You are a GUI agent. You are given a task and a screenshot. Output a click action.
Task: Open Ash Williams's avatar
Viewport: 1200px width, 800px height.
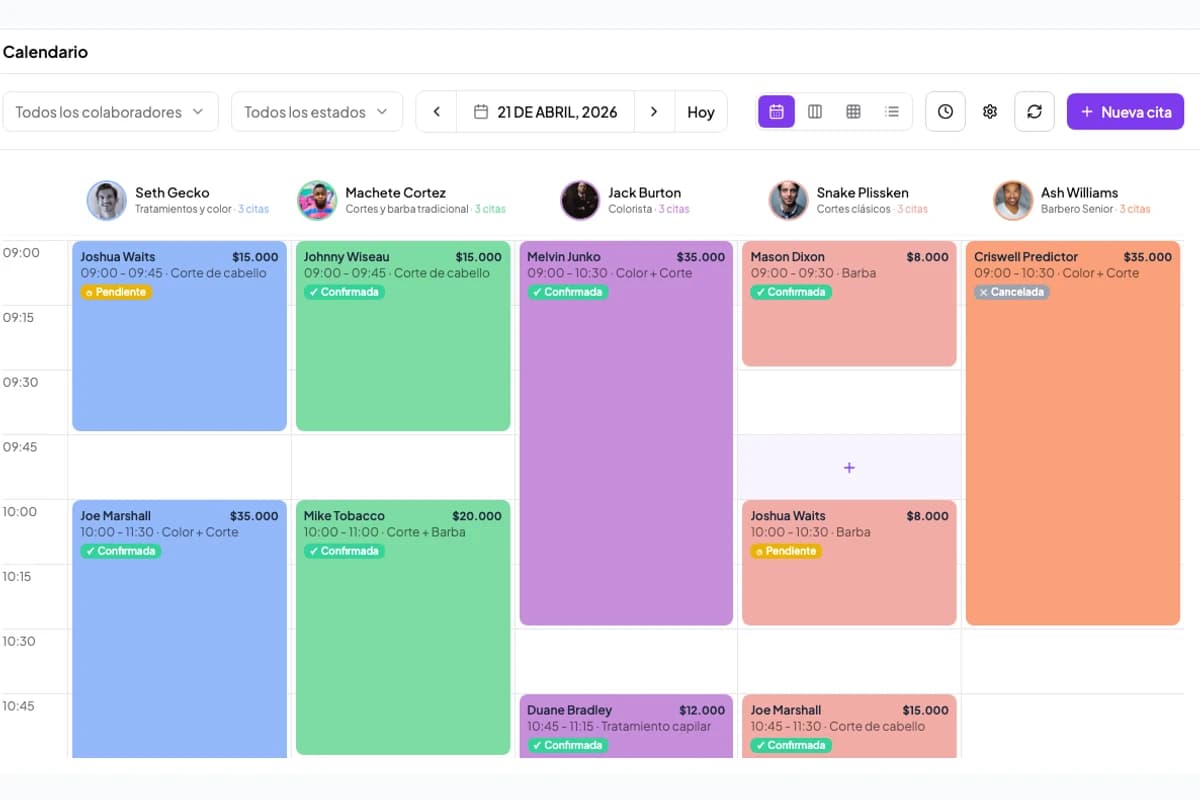(x=1013, y=200)
